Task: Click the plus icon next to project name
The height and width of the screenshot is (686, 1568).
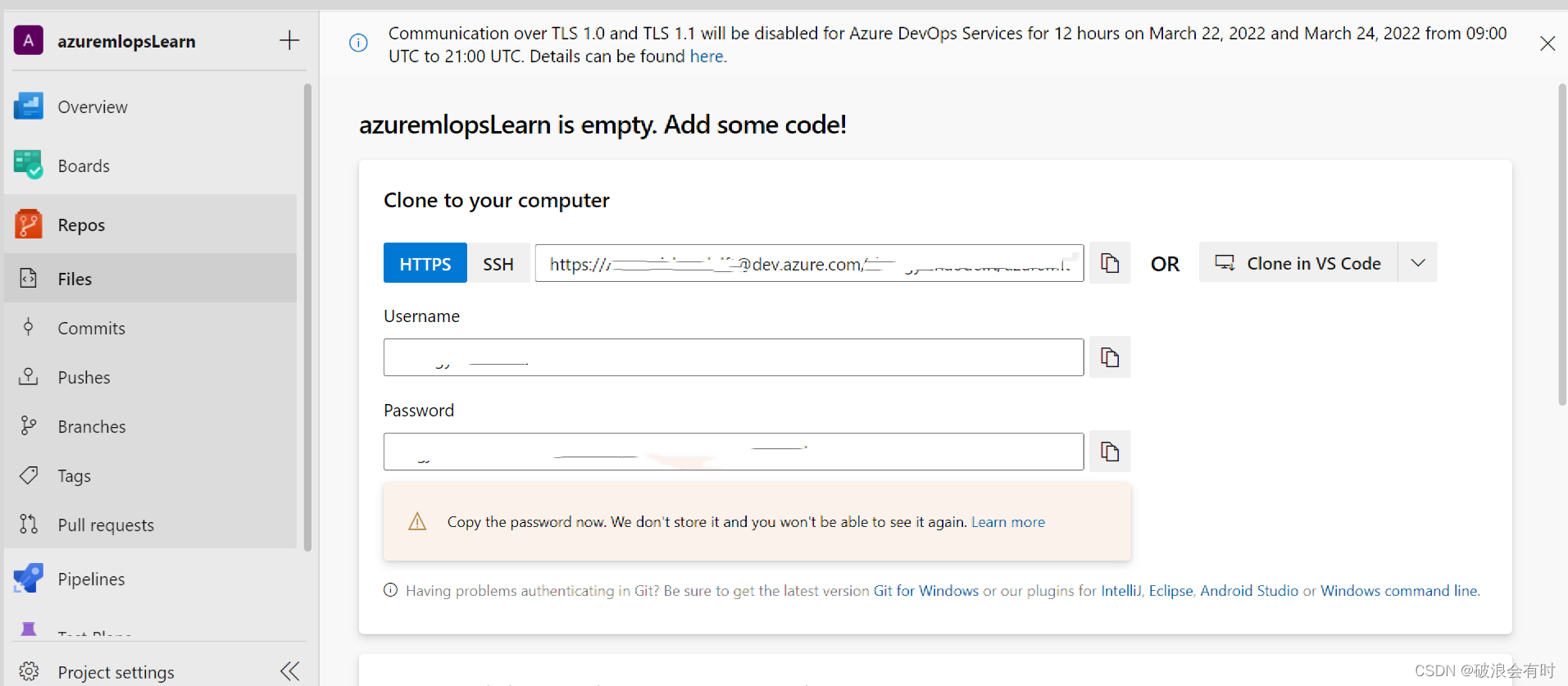Action: click(289, 40)
